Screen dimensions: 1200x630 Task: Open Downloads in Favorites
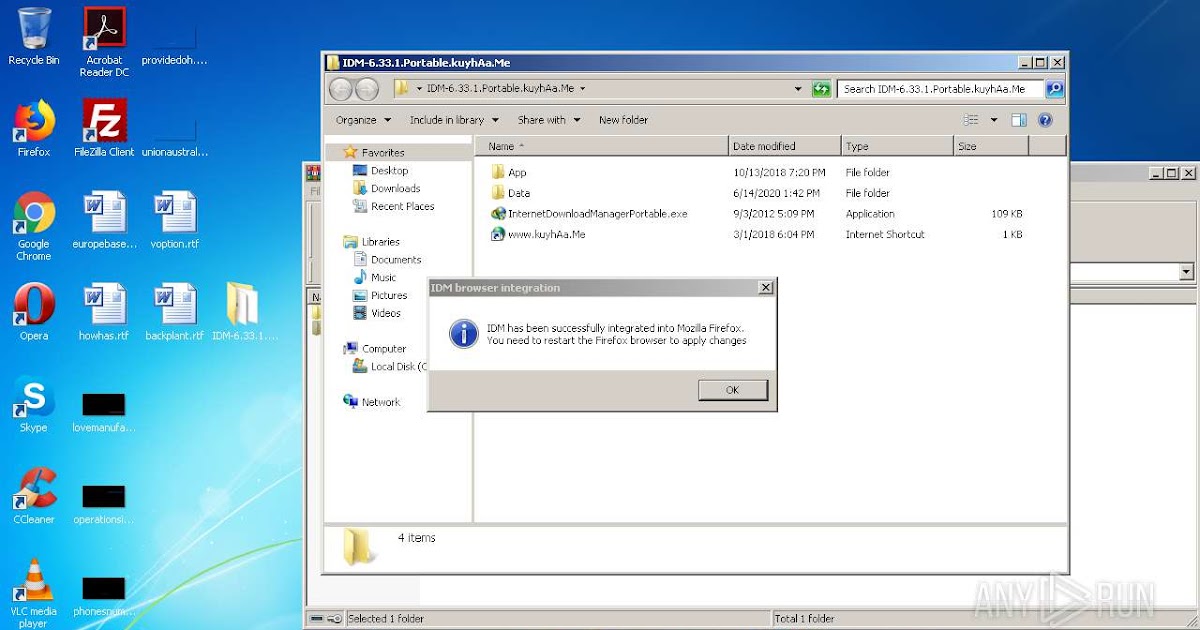point(387,189)
